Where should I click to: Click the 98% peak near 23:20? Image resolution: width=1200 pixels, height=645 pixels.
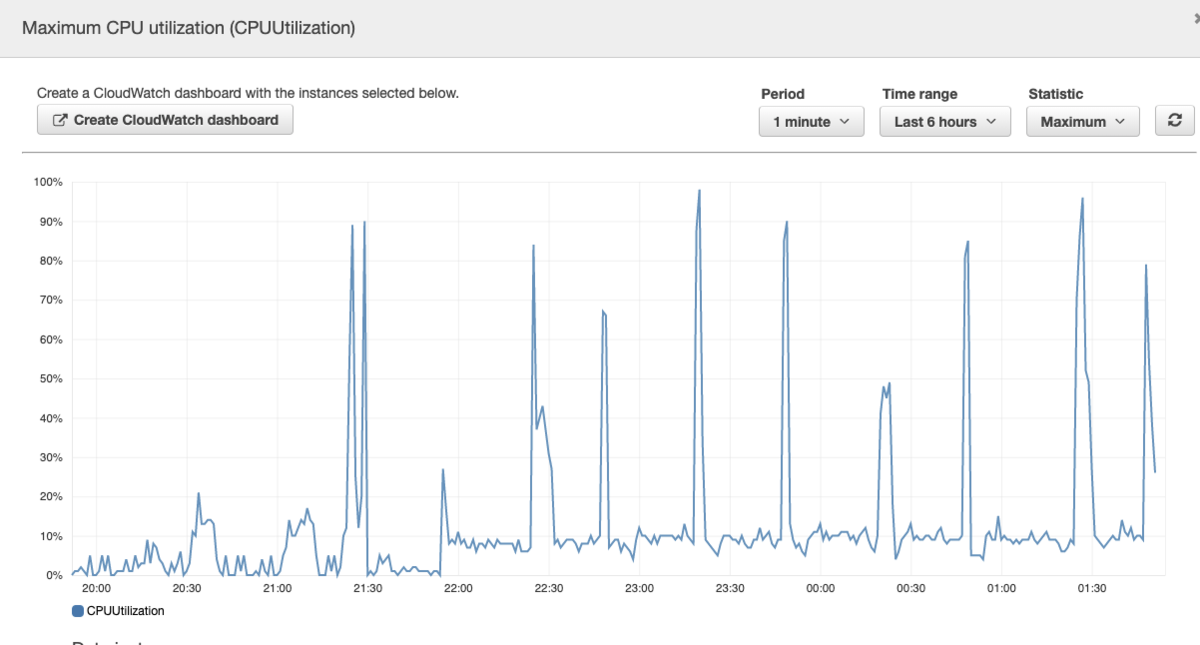[699, 190]
